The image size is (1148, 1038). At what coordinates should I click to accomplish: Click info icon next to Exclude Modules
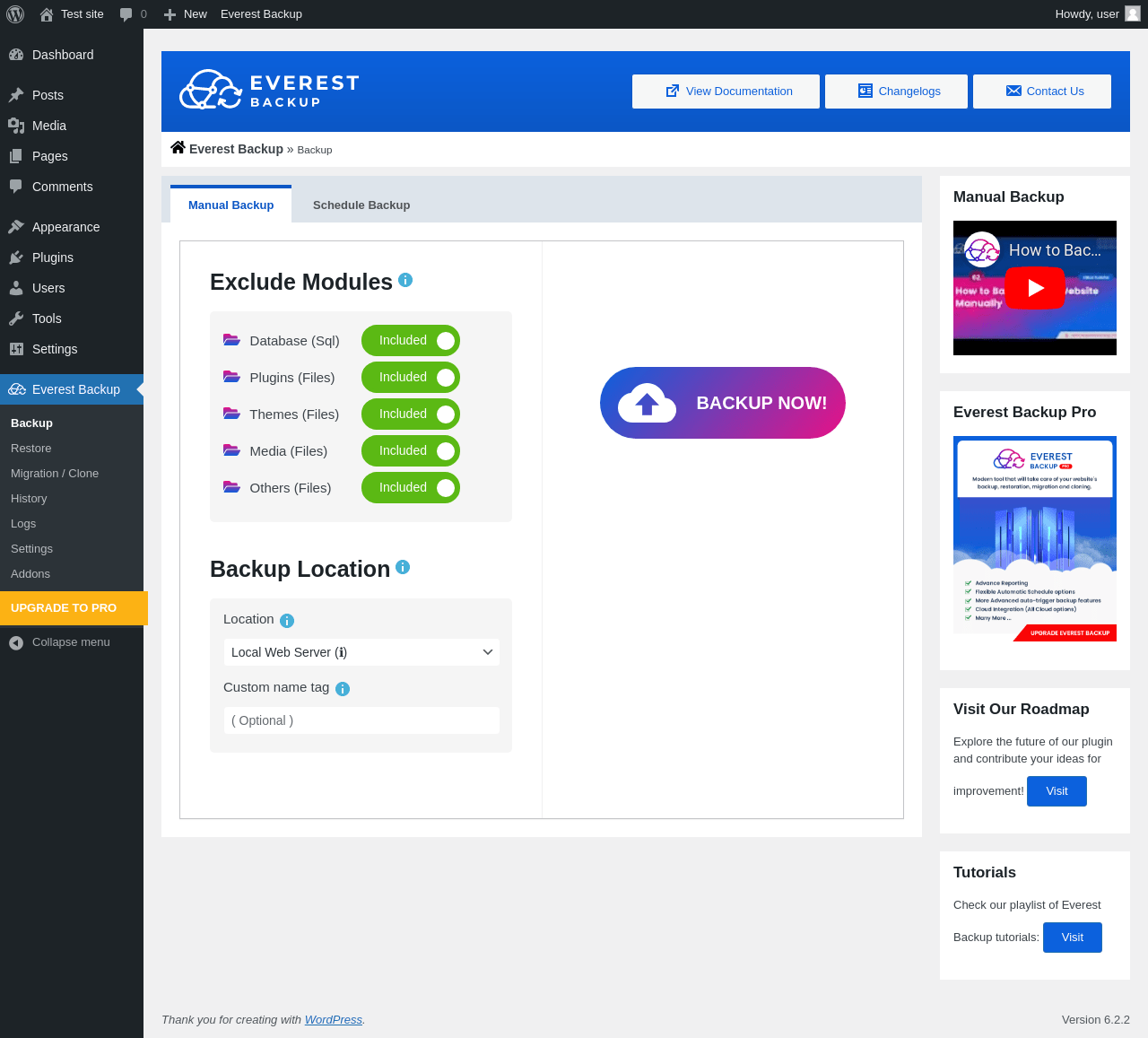click(405, 280)
